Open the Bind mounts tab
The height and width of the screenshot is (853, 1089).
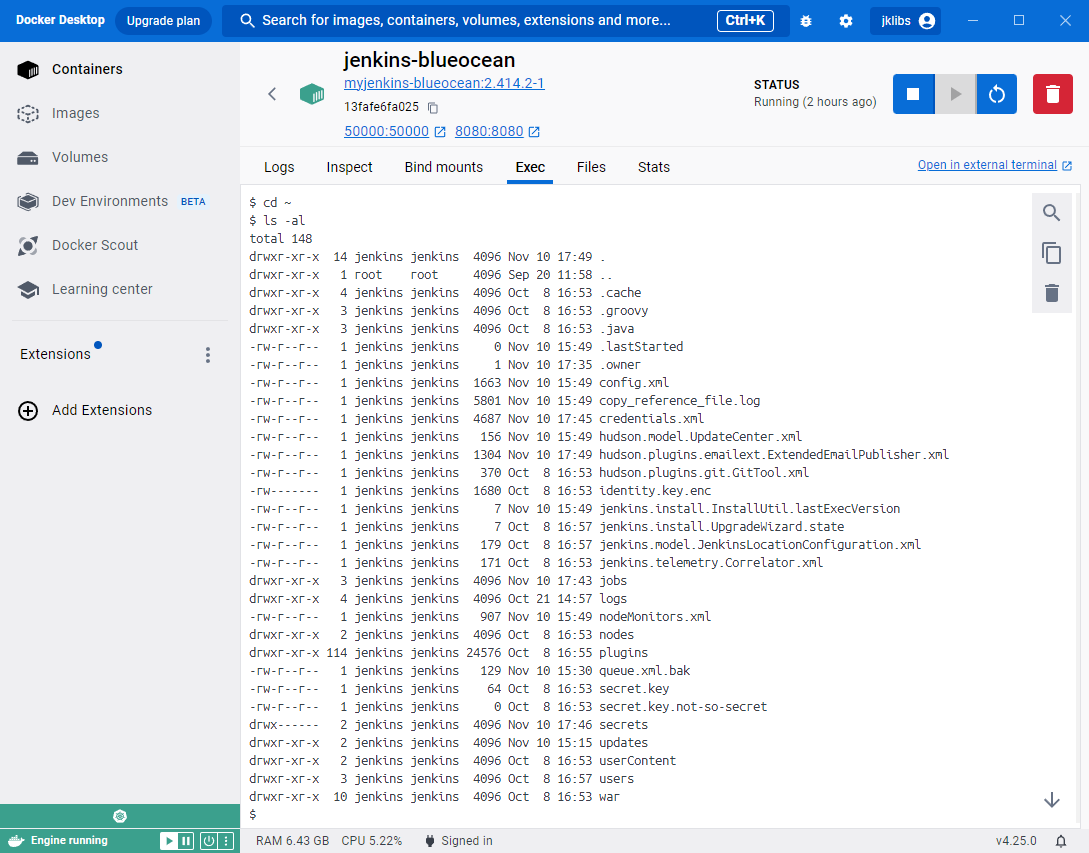coord(444,167)
